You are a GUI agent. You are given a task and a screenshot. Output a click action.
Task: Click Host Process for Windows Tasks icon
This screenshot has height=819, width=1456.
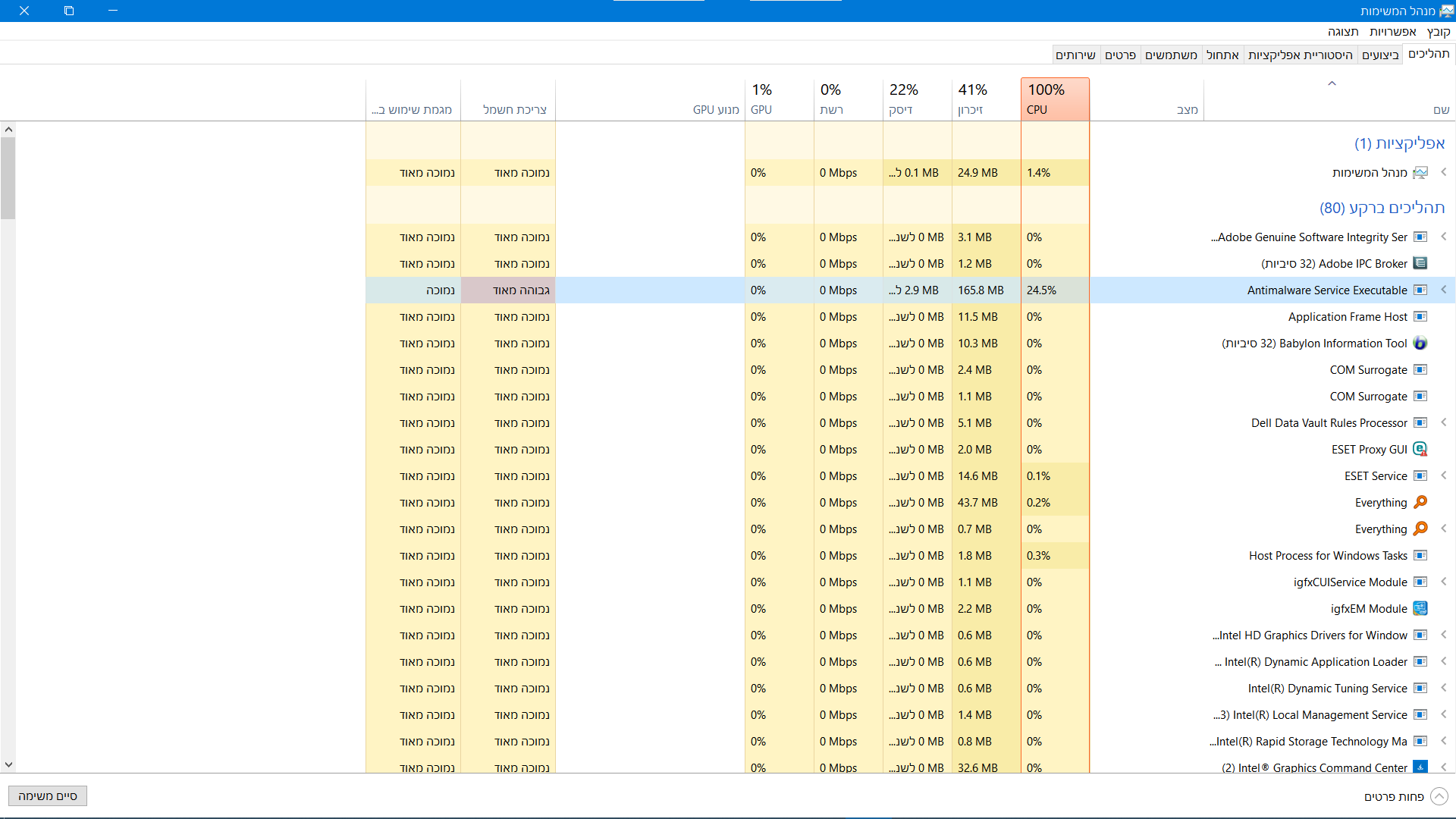click(1420, 556)
